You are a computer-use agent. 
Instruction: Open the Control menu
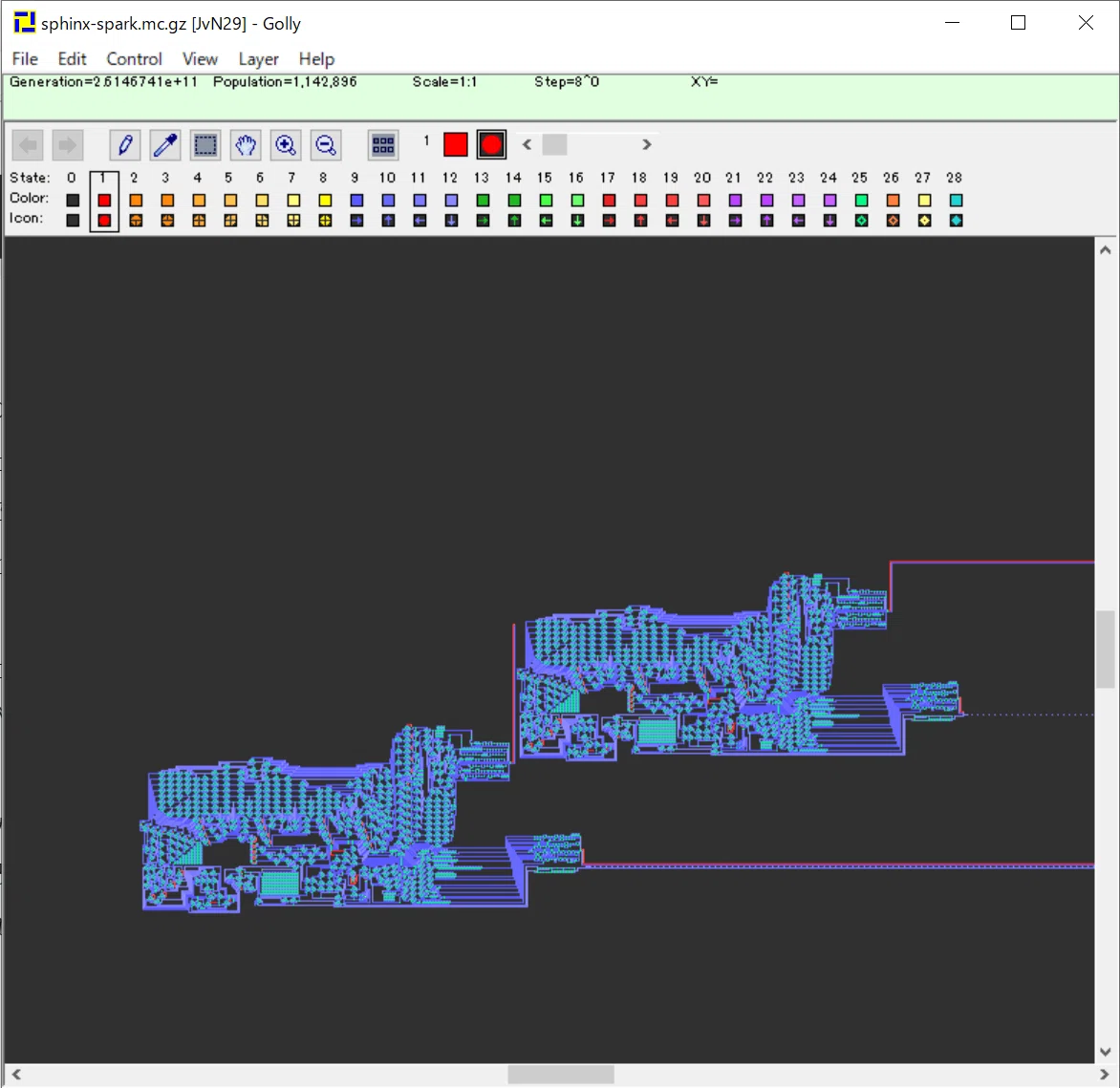(134, 58)
